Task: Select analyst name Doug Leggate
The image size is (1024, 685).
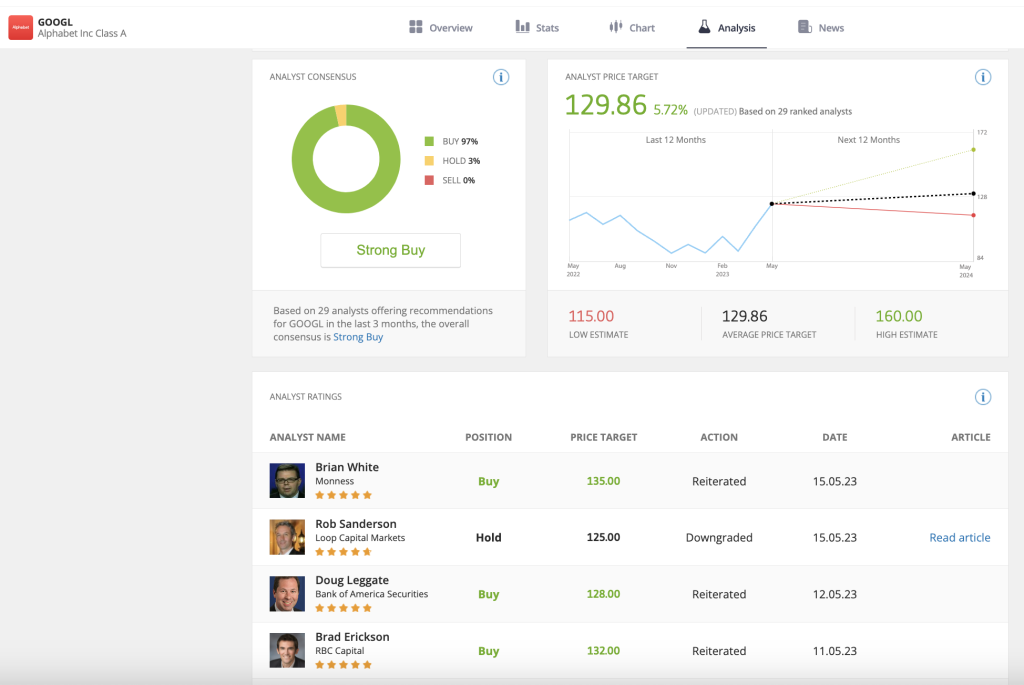Action: point(352,580)
